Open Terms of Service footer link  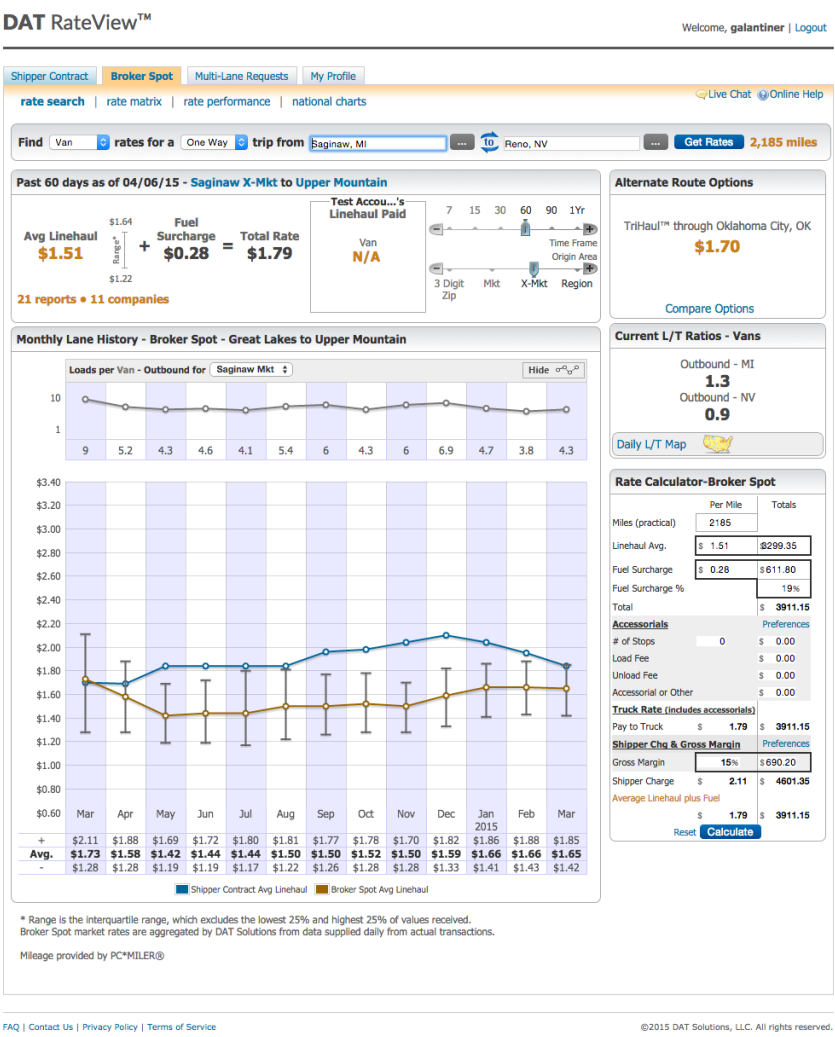(x=182, y=1027)
